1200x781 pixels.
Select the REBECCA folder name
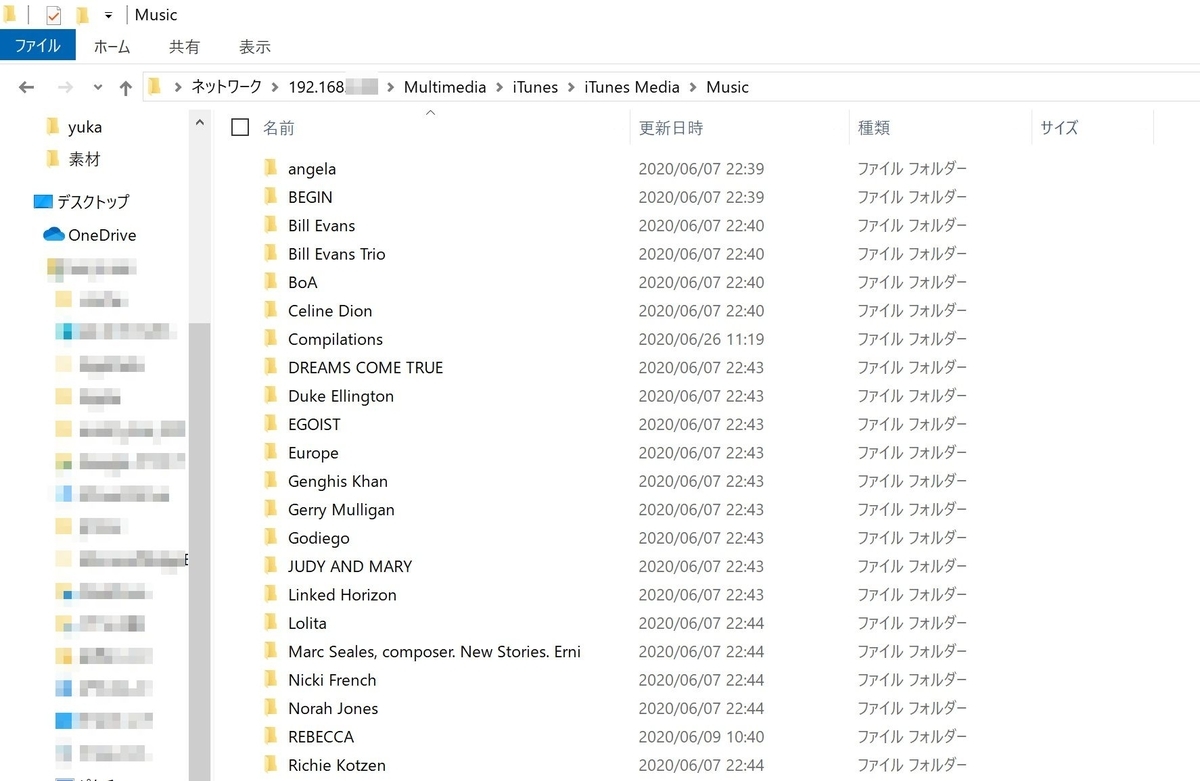[321, 736]
